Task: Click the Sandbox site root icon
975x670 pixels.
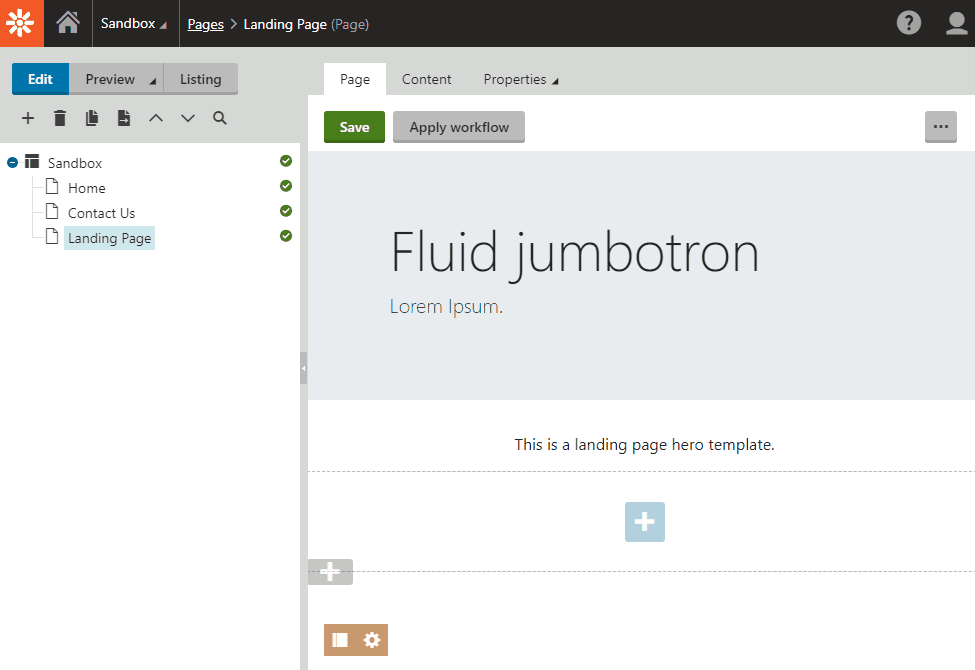Action: [32, 162]
